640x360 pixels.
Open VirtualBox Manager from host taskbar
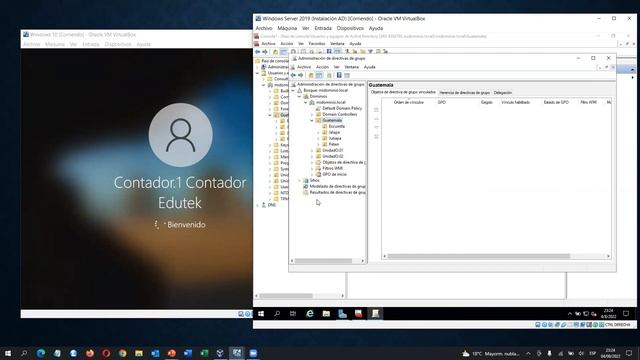pyautogui.click(x=220, y=353)
